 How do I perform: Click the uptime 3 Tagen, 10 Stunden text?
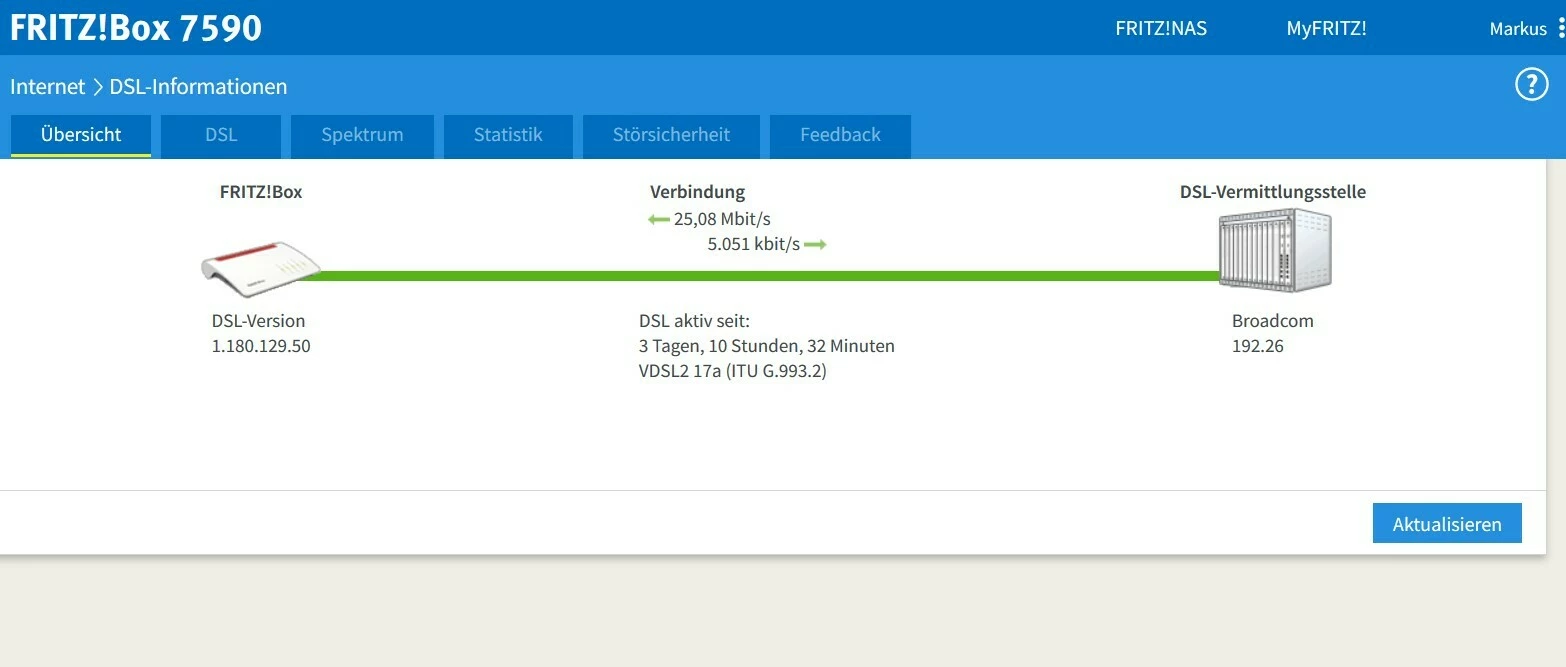click(x=767, y=346)
